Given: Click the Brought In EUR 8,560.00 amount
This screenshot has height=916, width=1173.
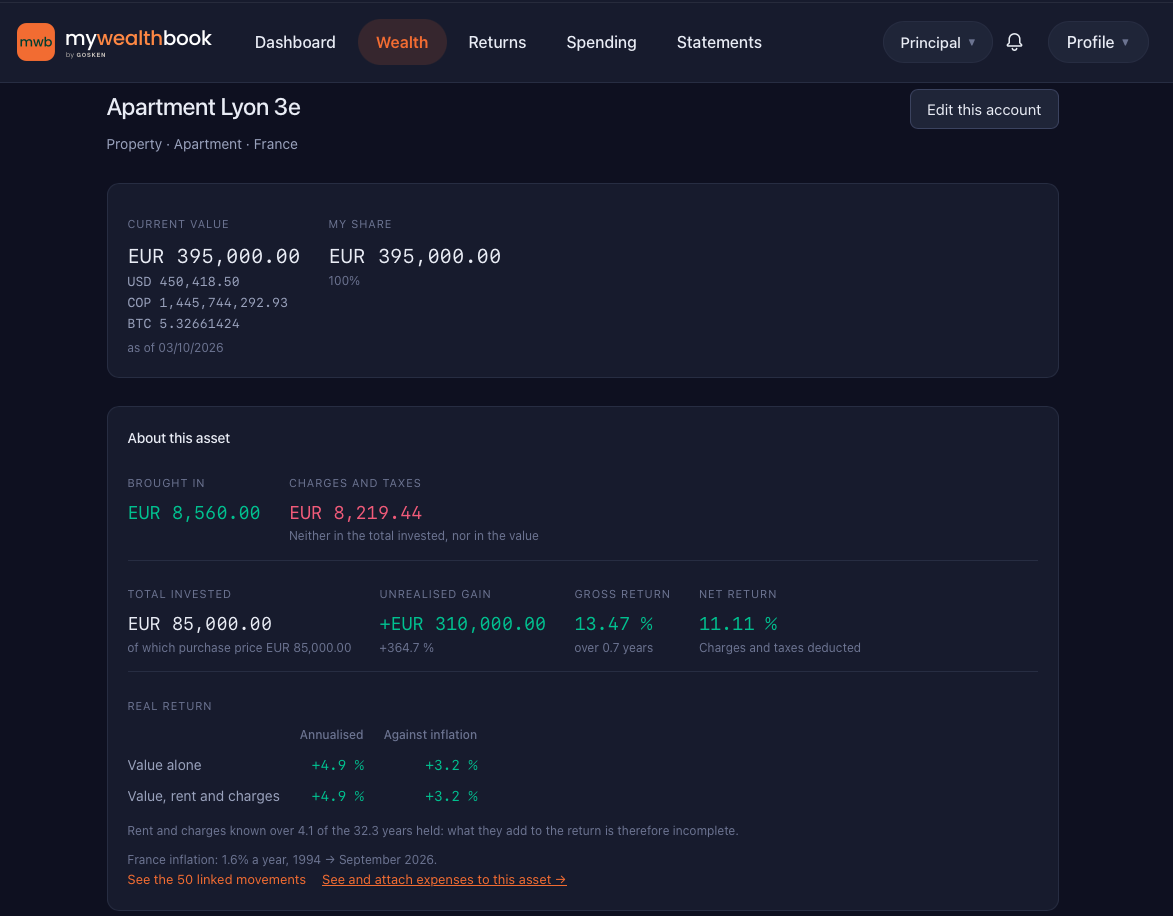Looking at the screenshot, I should tap(194, 513).
